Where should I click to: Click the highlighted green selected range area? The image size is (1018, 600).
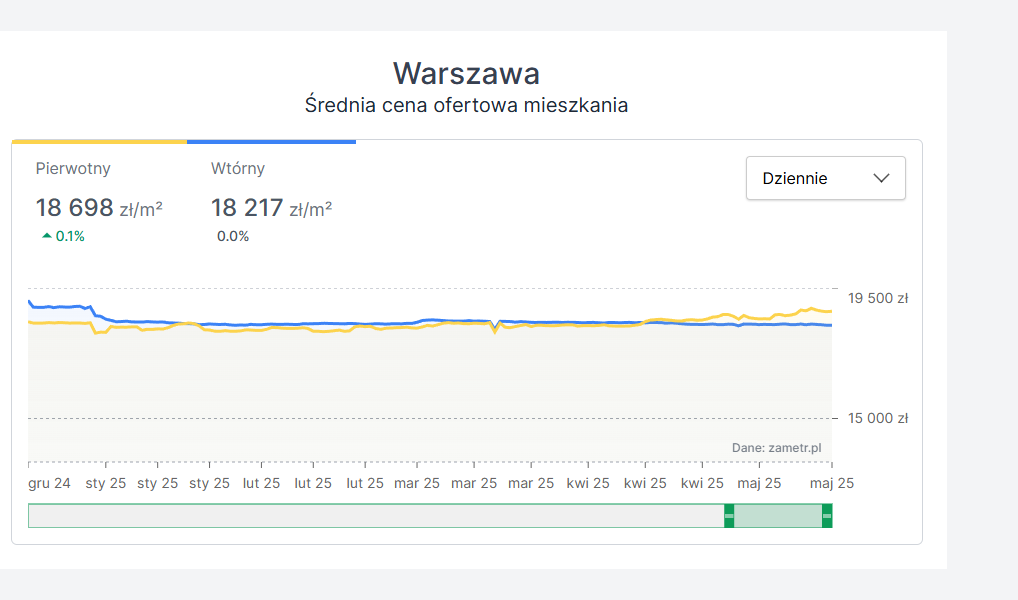pos(777,516)
